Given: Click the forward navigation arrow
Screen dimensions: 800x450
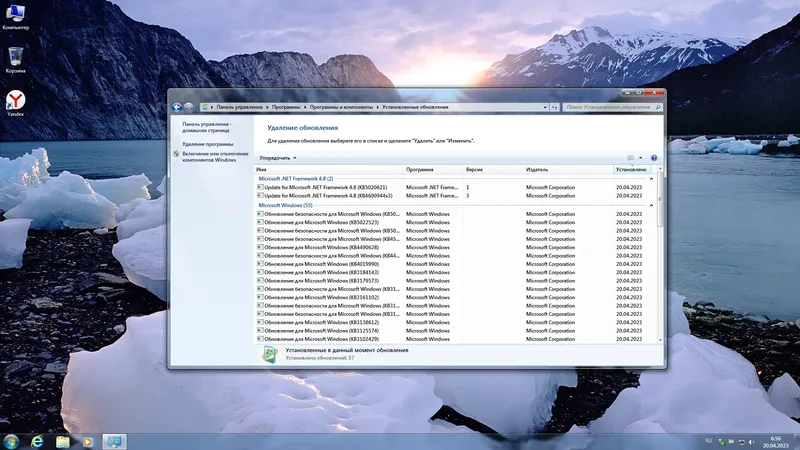Looking at the screenshot, I should pyautogui.click(x=189, y=107).
